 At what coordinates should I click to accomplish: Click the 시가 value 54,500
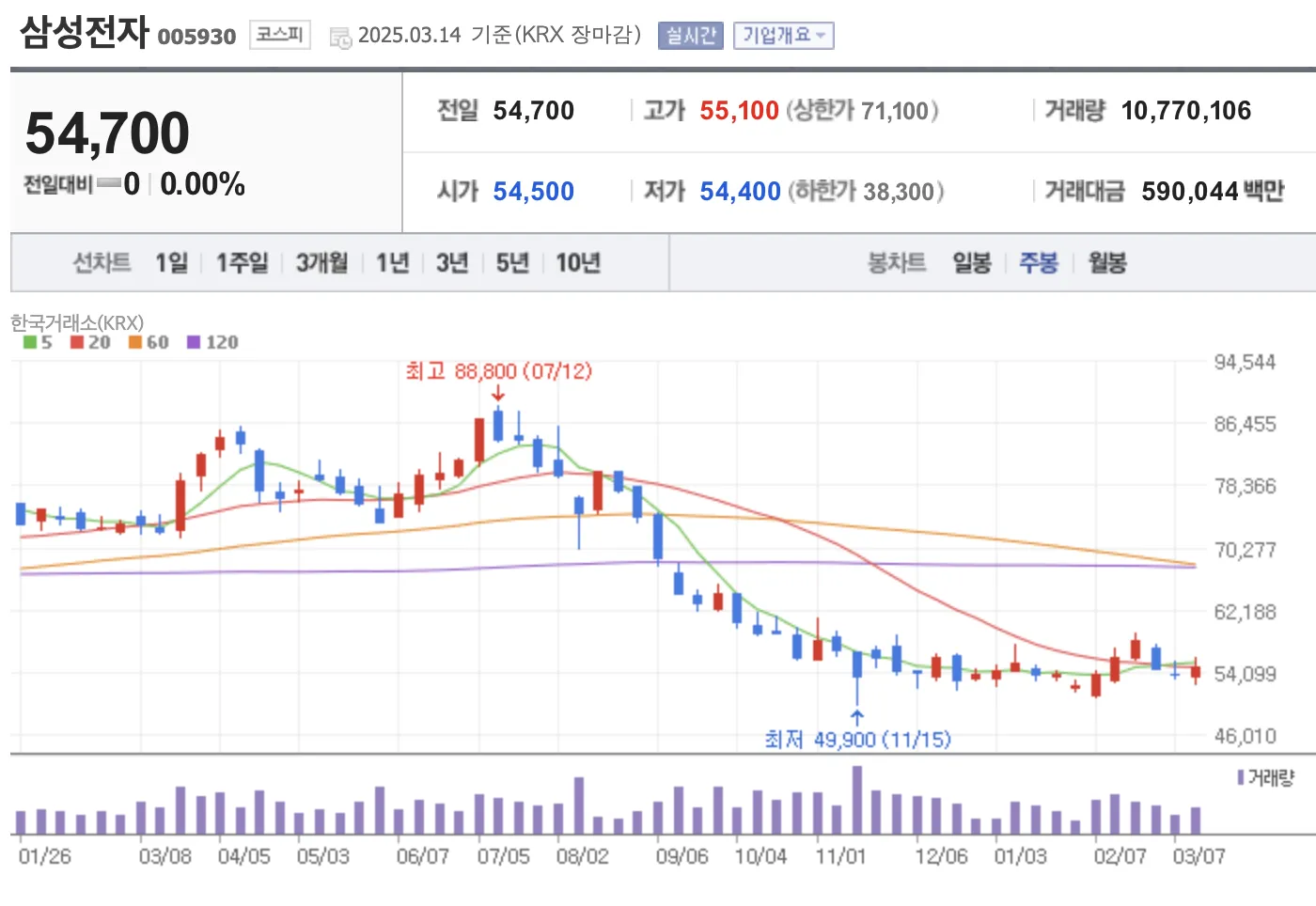[533, 192]
